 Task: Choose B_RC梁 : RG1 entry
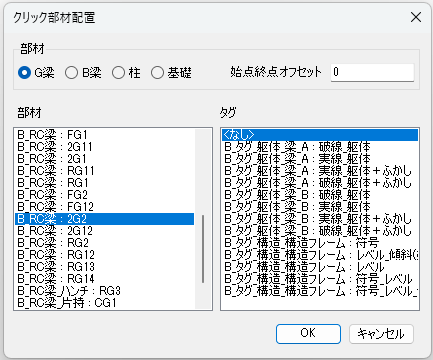pyautogui.click(x=105, y=183)
